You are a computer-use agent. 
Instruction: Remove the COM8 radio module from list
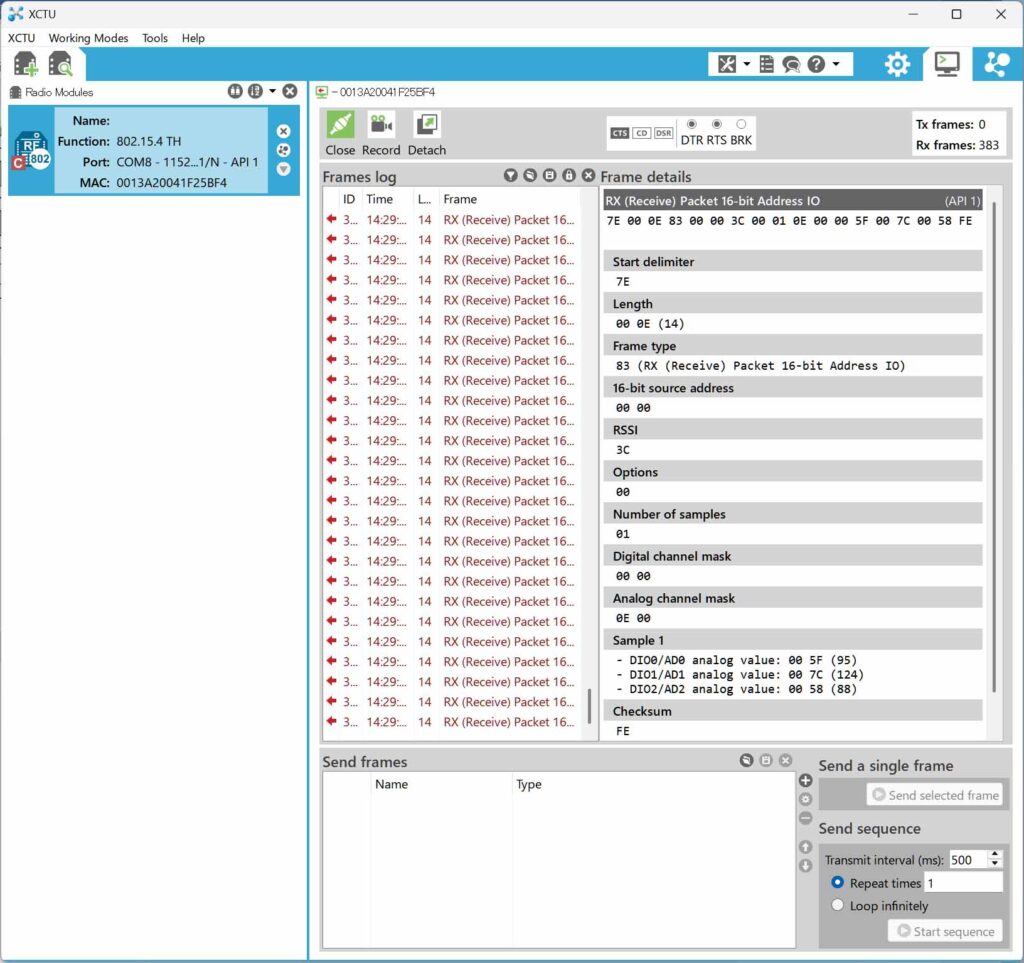tap(283, 131)
